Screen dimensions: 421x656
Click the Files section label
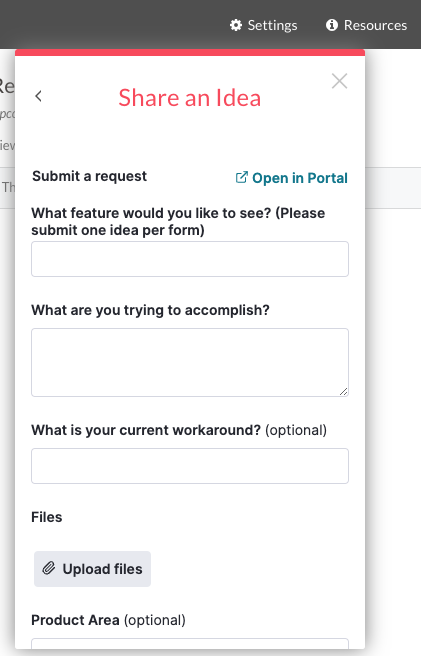tap(46, 517)
